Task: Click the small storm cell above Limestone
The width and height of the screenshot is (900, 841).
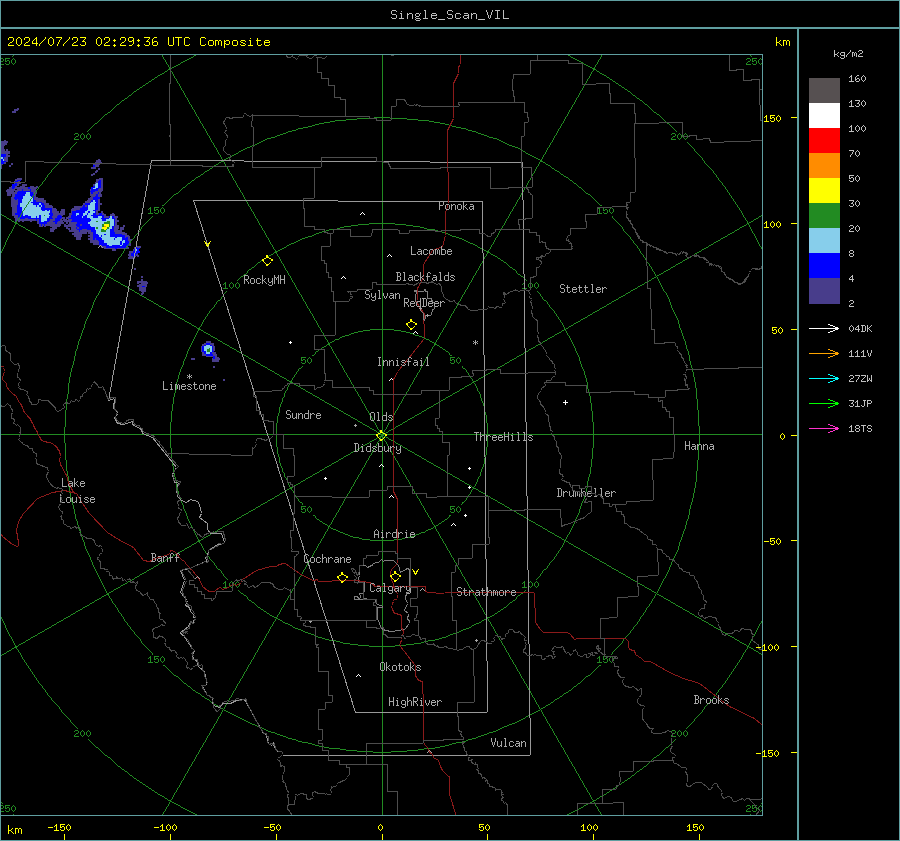Action: click(x=208, y=349)
